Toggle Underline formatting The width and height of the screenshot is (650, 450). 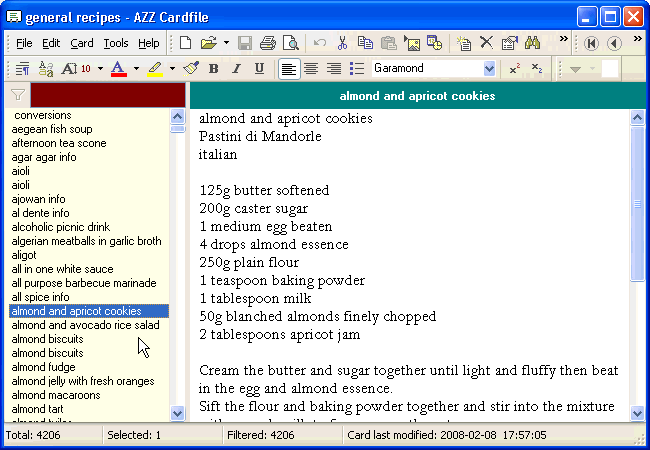pos(259,68)
